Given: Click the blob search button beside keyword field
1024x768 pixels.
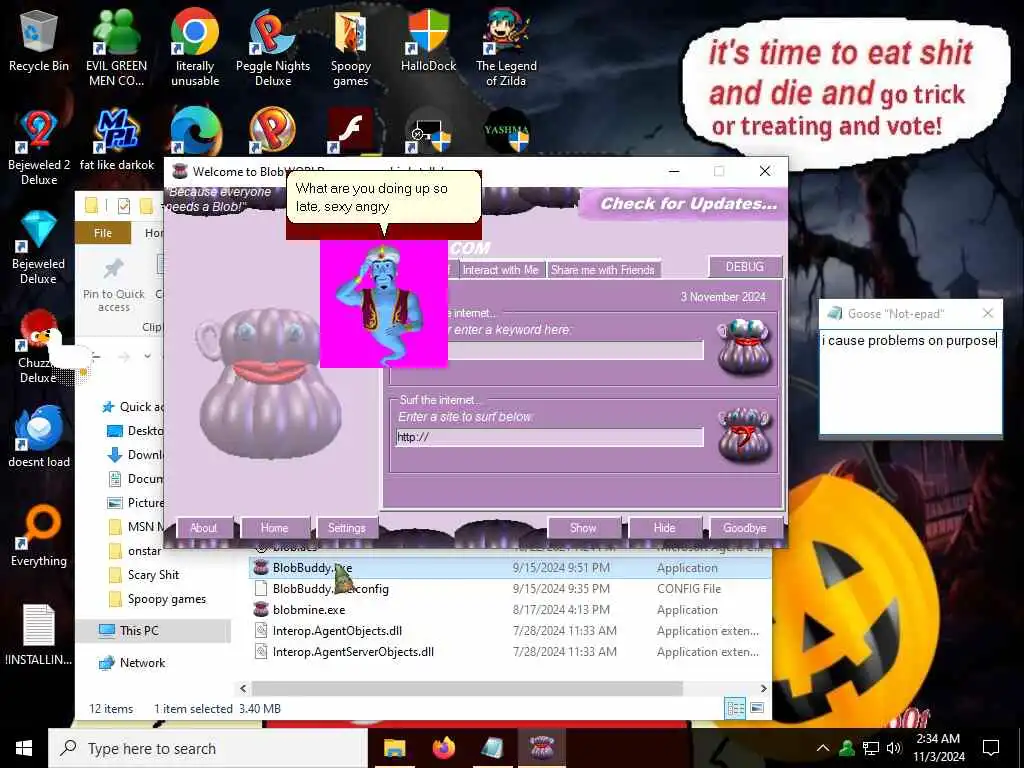Looking at the screenshot, I should [x=744, y=347].
